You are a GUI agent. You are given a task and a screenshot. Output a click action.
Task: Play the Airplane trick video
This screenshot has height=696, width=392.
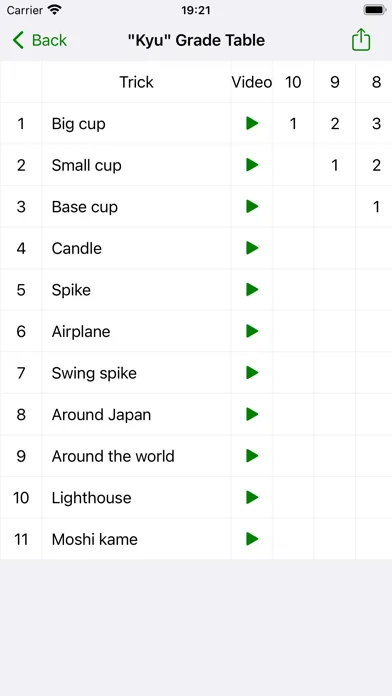click(x=252, y=331)
